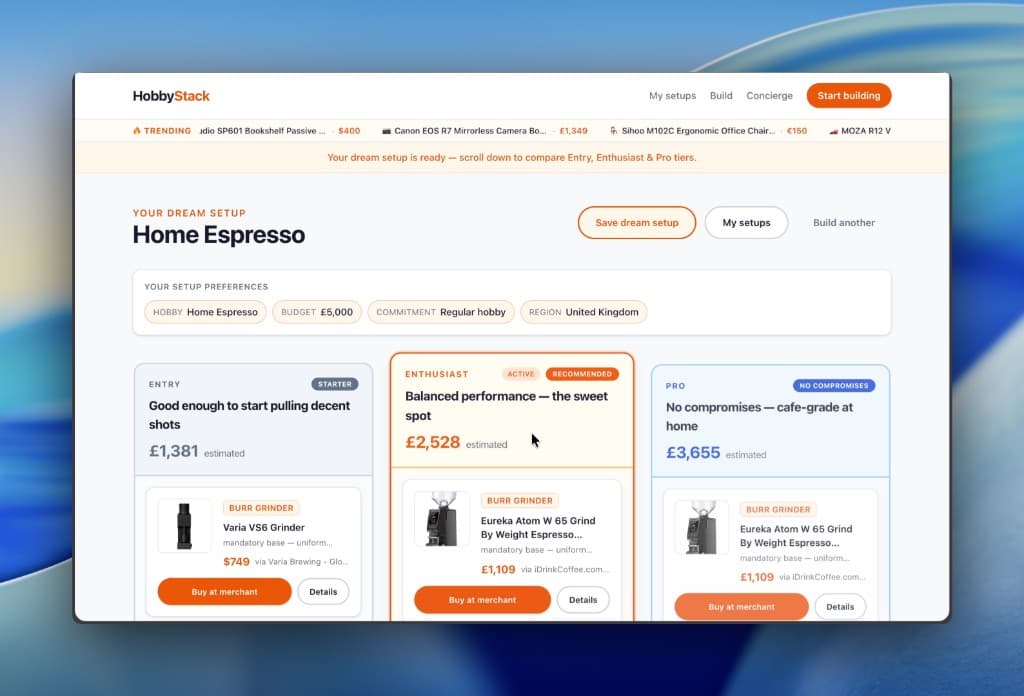This screenshot has height=696, width=1024.
Task: Go to Build in top navigation
Action: pyautogui.click(x=721, y=95)
